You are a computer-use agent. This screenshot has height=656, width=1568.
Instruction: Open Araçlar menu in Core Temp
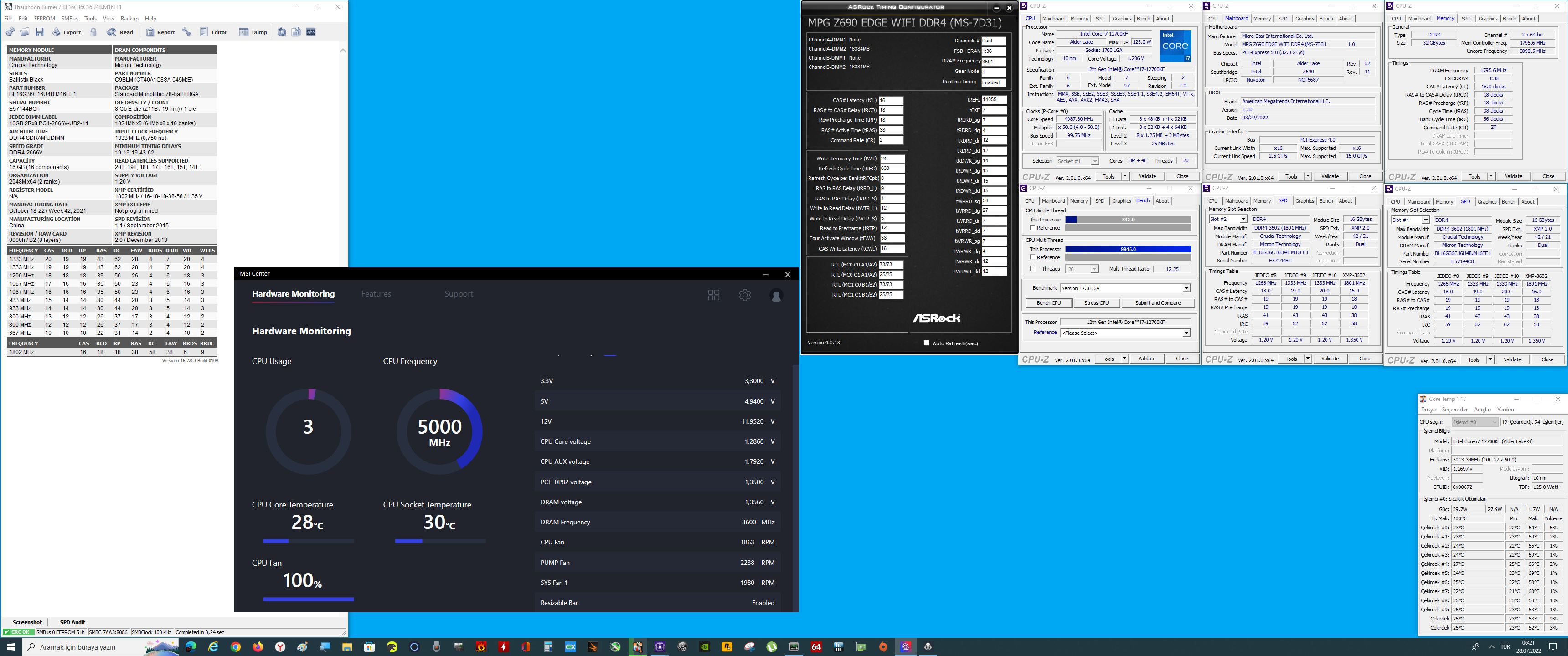(x=1482, y=410)
